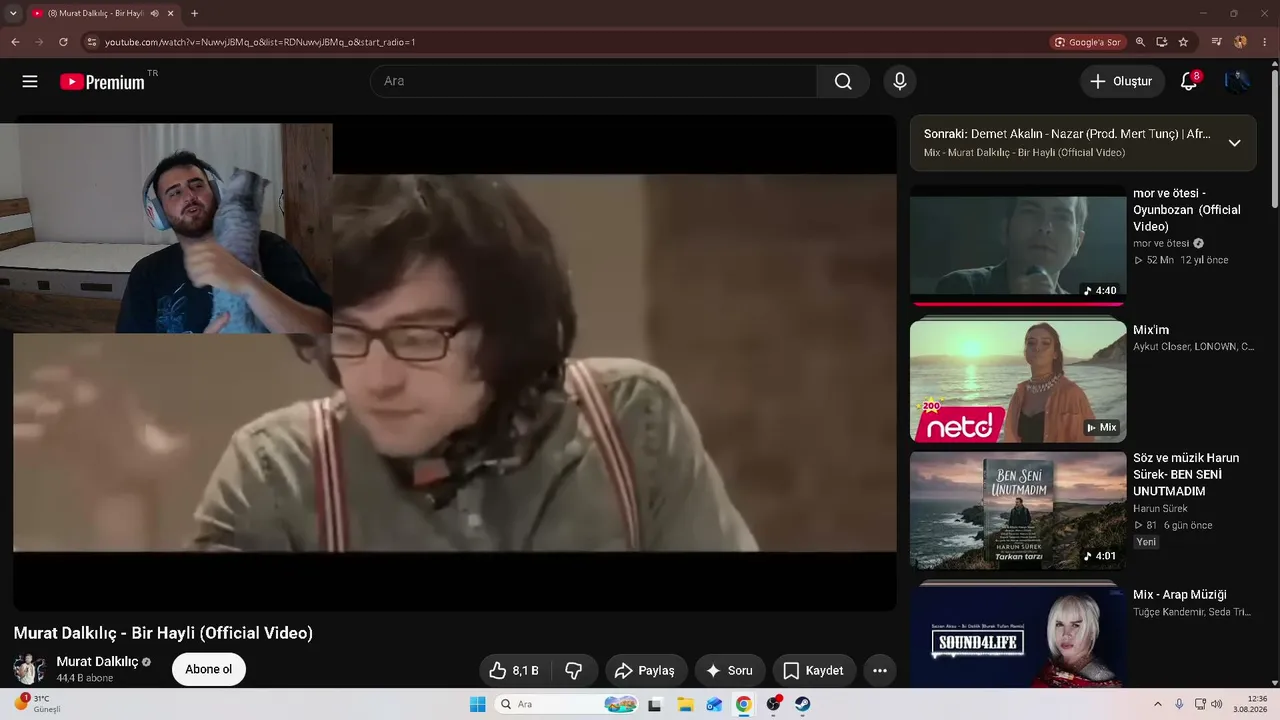
Task: Open OBS Studio from the taskbar
Action: coord(773,704)
